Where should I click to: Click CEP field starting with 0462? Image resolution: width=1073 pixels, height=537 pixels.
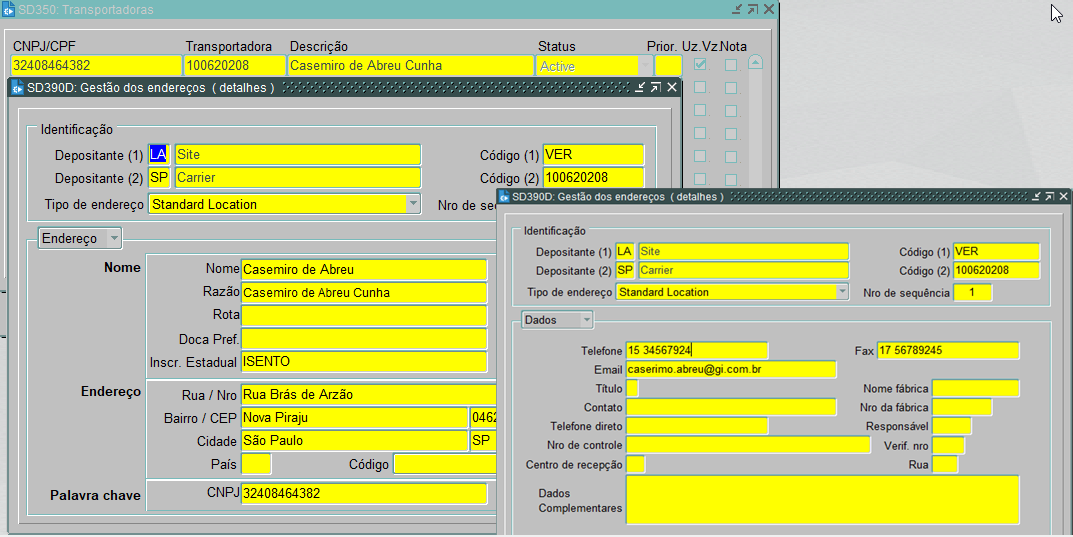pyautogui.click(x=484, y=417)
